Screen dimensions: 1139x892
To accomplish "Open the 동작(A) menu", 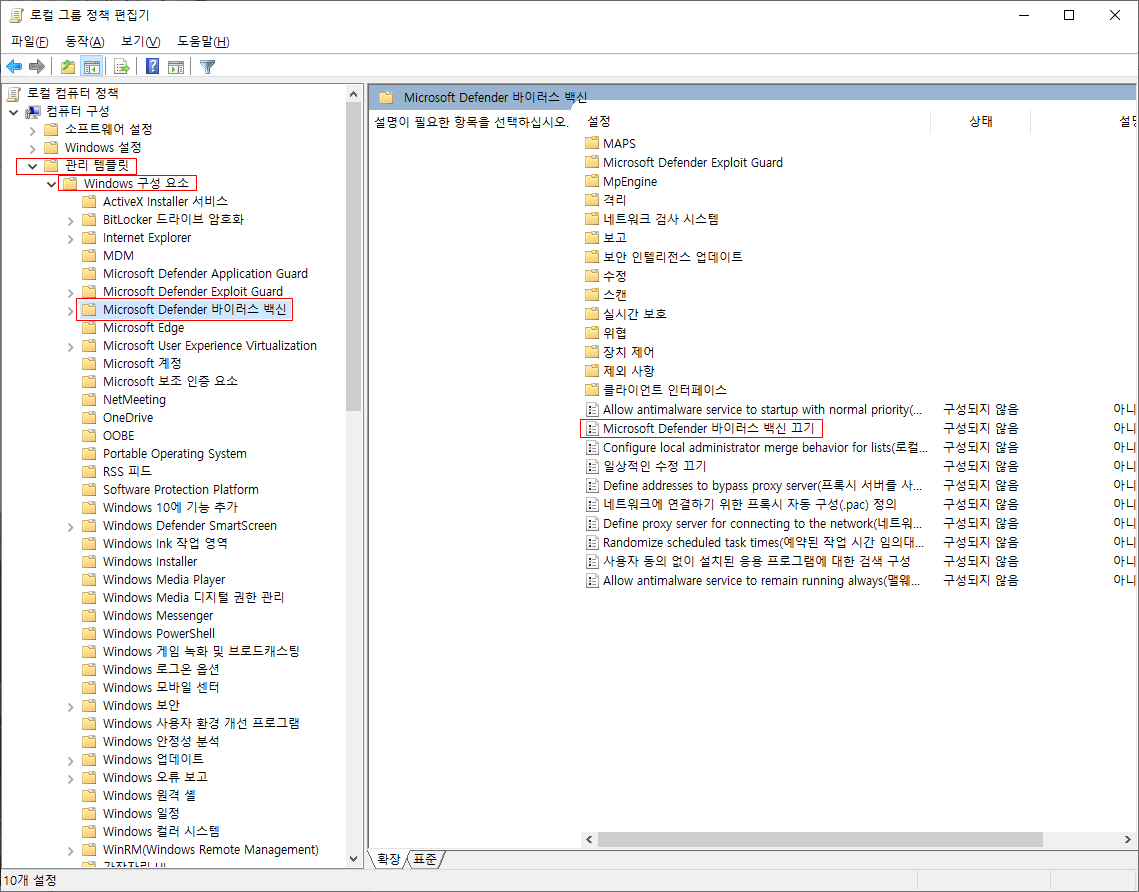I will tap(85, 42).
